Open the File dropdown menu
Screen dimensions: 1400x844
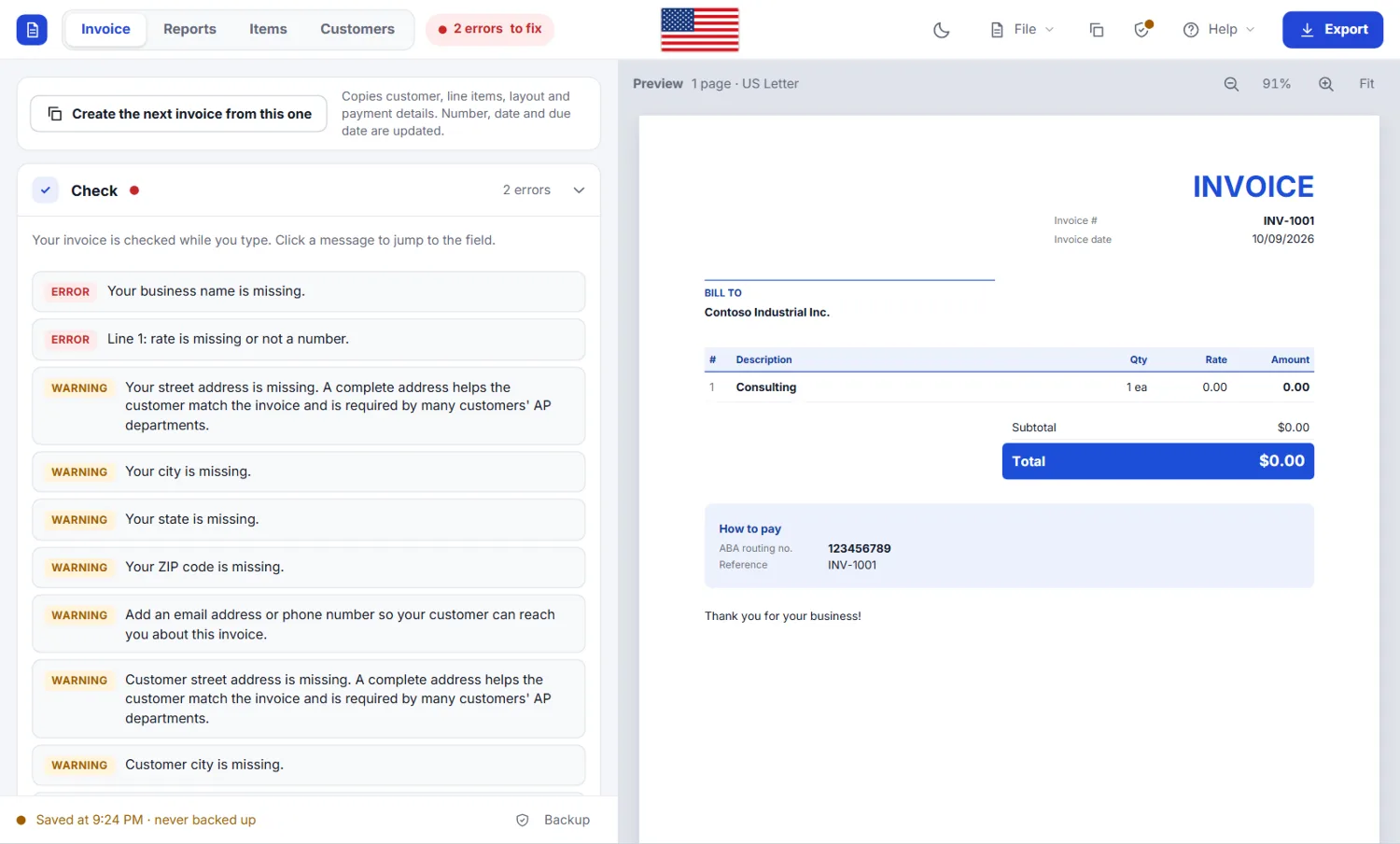tap(1022, 30)
